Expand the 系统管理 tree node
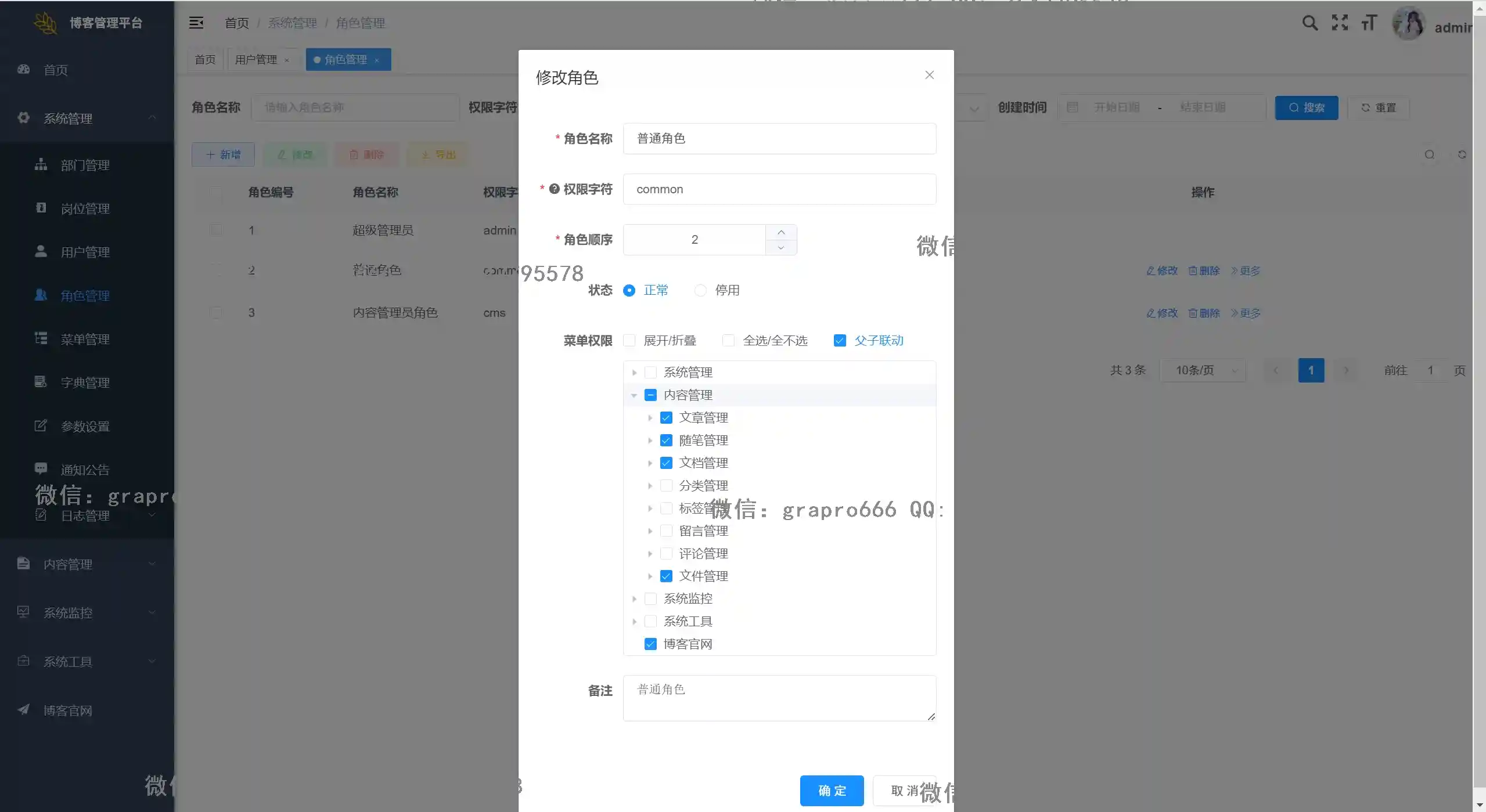 tap(634, 373)
